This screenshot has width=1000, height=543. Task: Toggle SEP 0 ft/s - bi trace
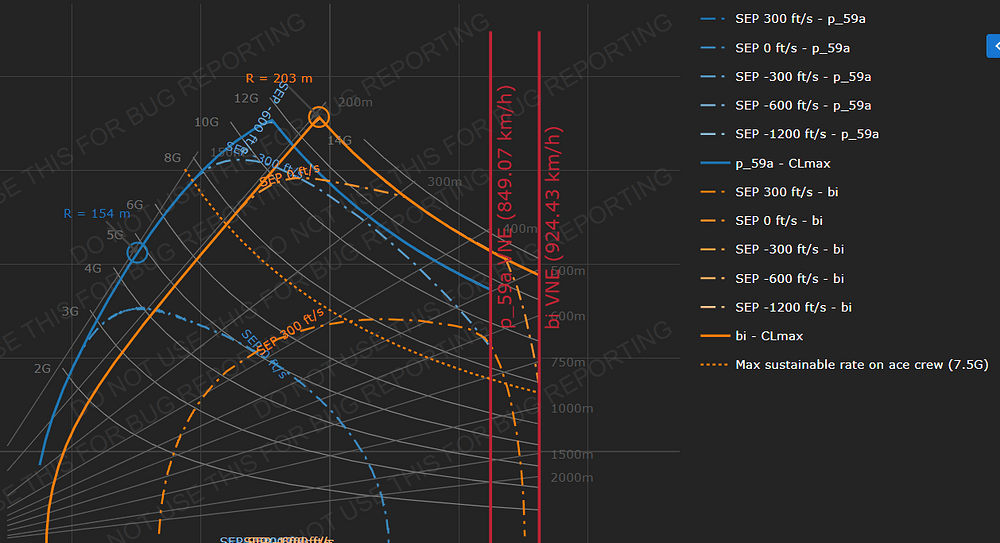pyautogui.click(x=761, y=221)
